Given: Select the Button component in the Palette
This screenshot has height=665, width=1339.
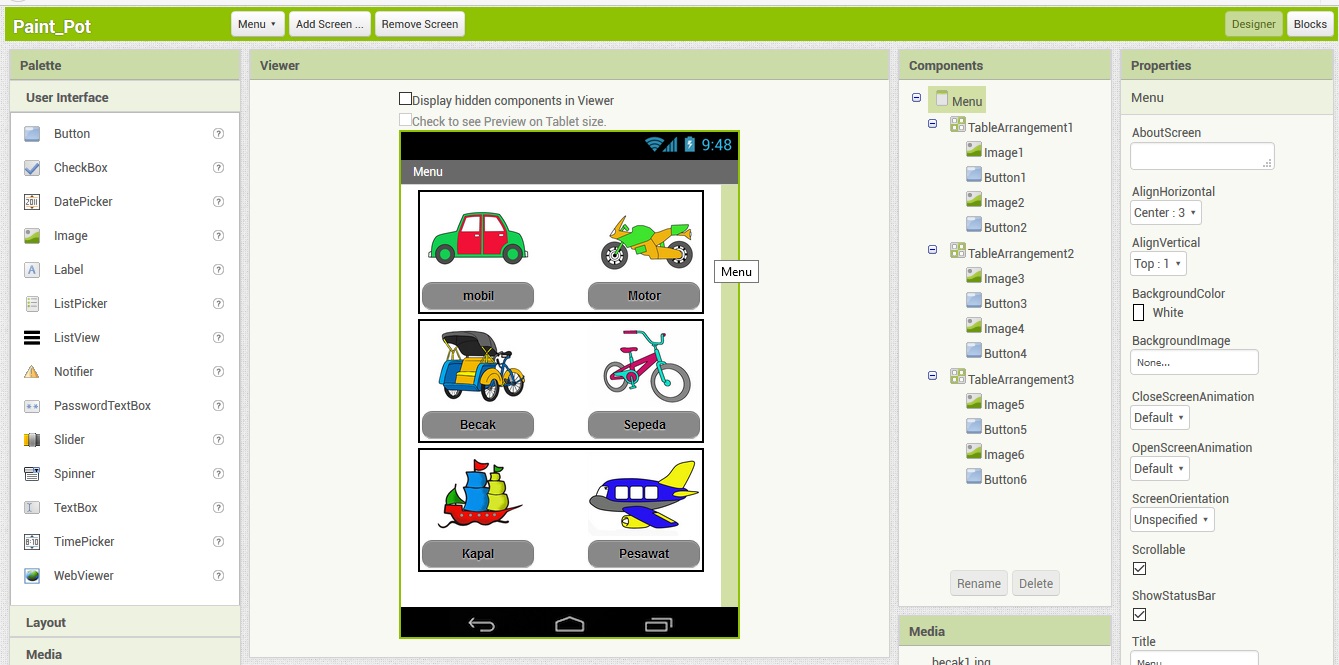Looking at the screenshot, I should coord(70,133).
